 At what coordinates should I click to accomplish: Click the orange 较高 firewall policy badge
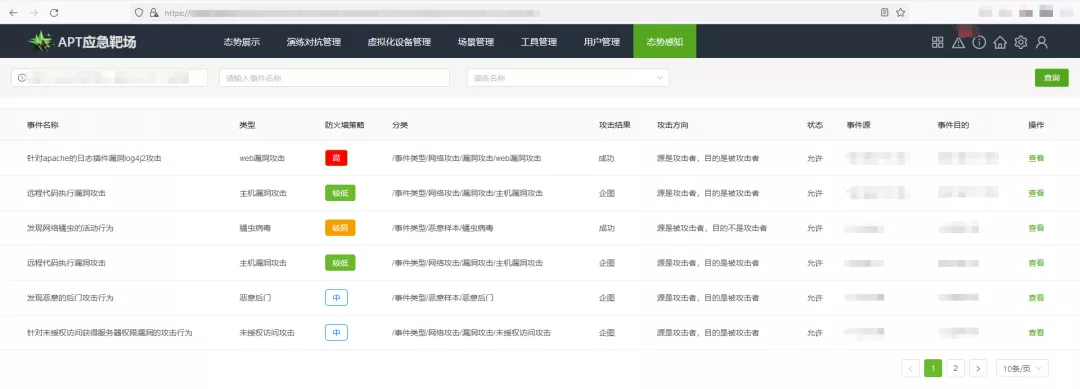[x=340, y=228]
